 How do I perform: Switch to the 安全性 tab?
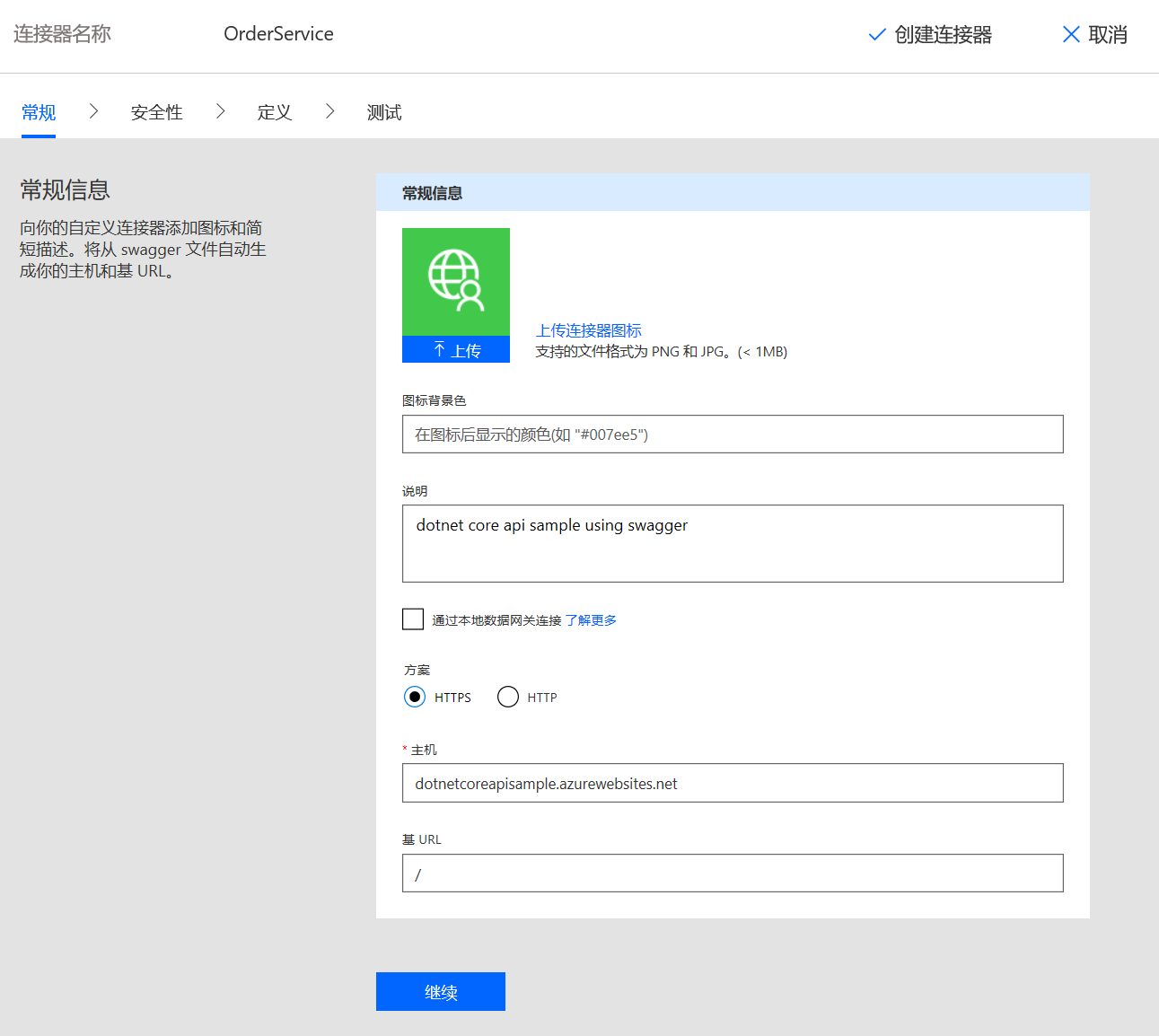point(156,111)
